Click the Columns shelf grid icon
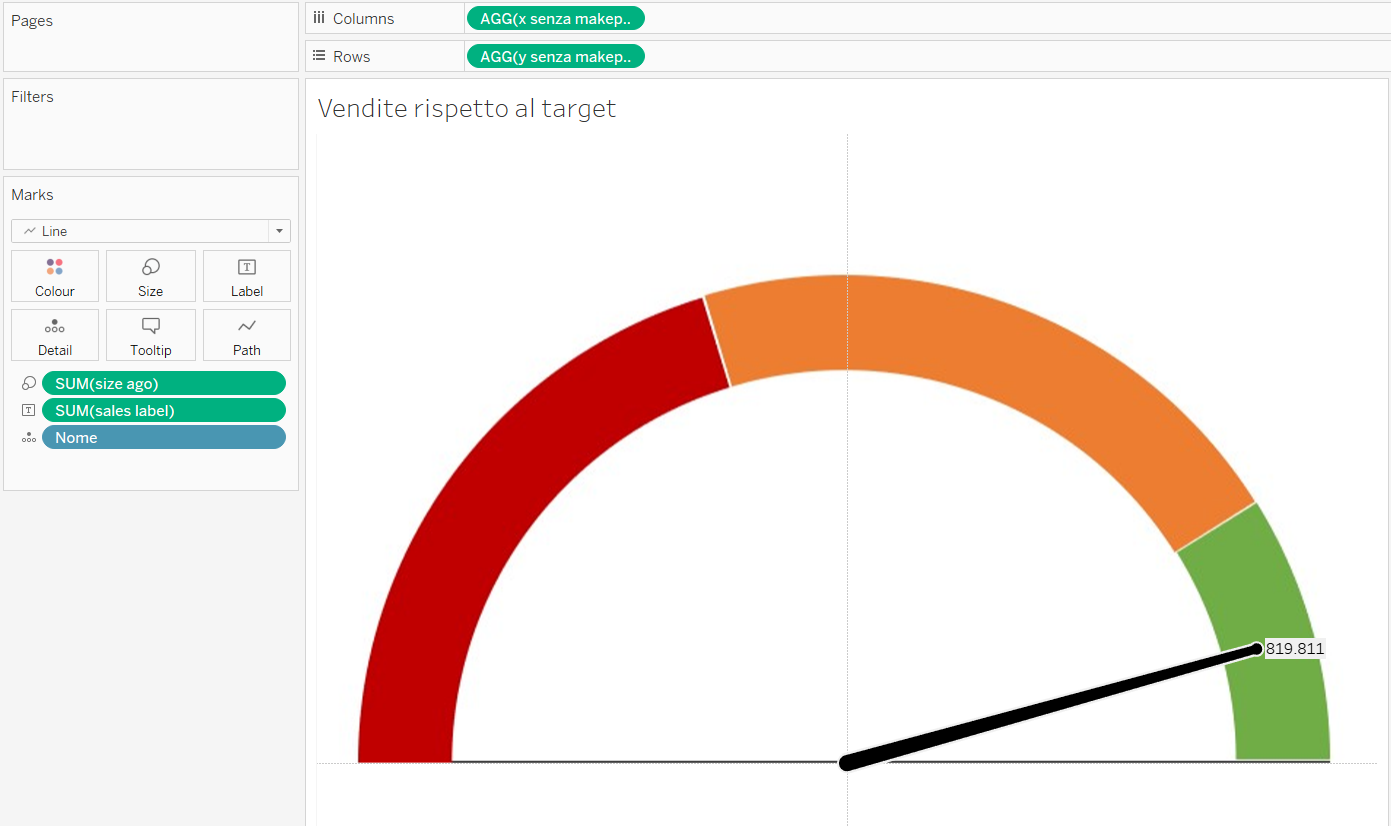The image size is (1391, 826). [318, 17]
